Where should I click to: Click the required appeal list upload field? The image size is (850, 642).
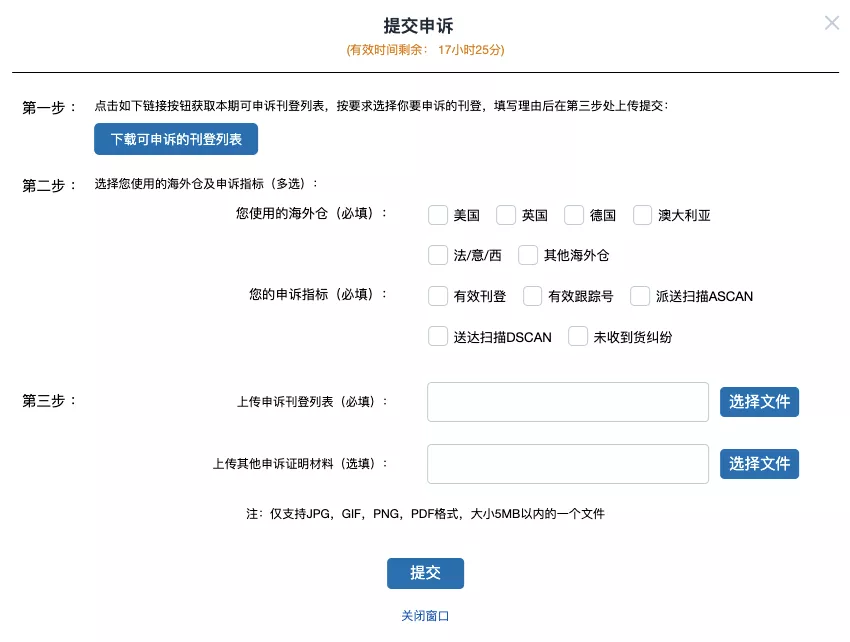click(x=567, y=401)
